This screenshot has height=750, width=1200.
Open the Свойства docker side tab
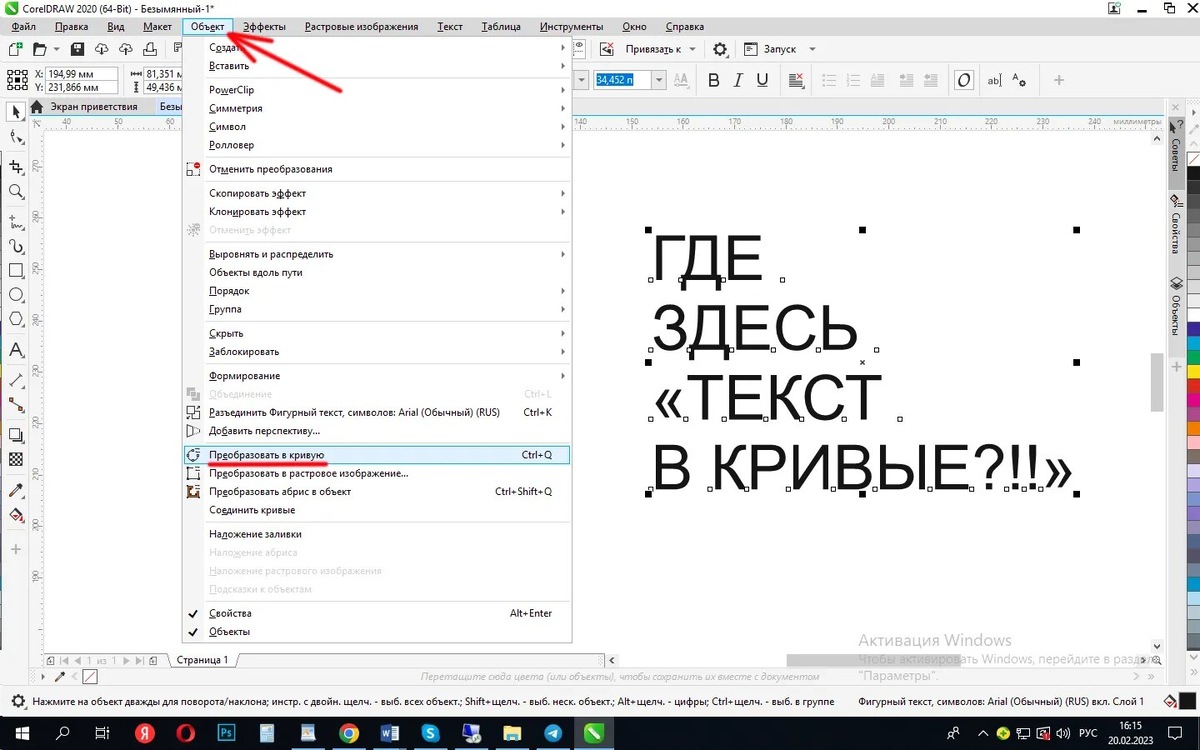(x=1175, y=225)
